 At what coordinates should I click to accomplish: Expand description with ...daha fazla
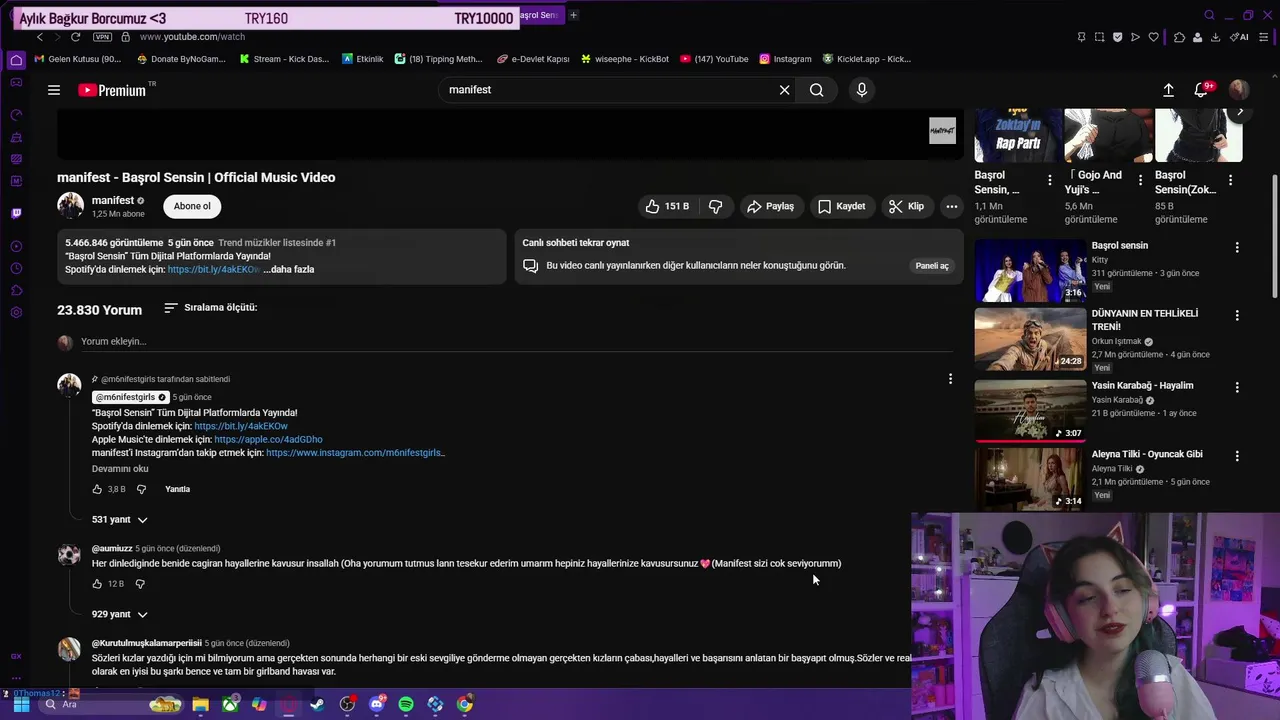coord(289,269)
